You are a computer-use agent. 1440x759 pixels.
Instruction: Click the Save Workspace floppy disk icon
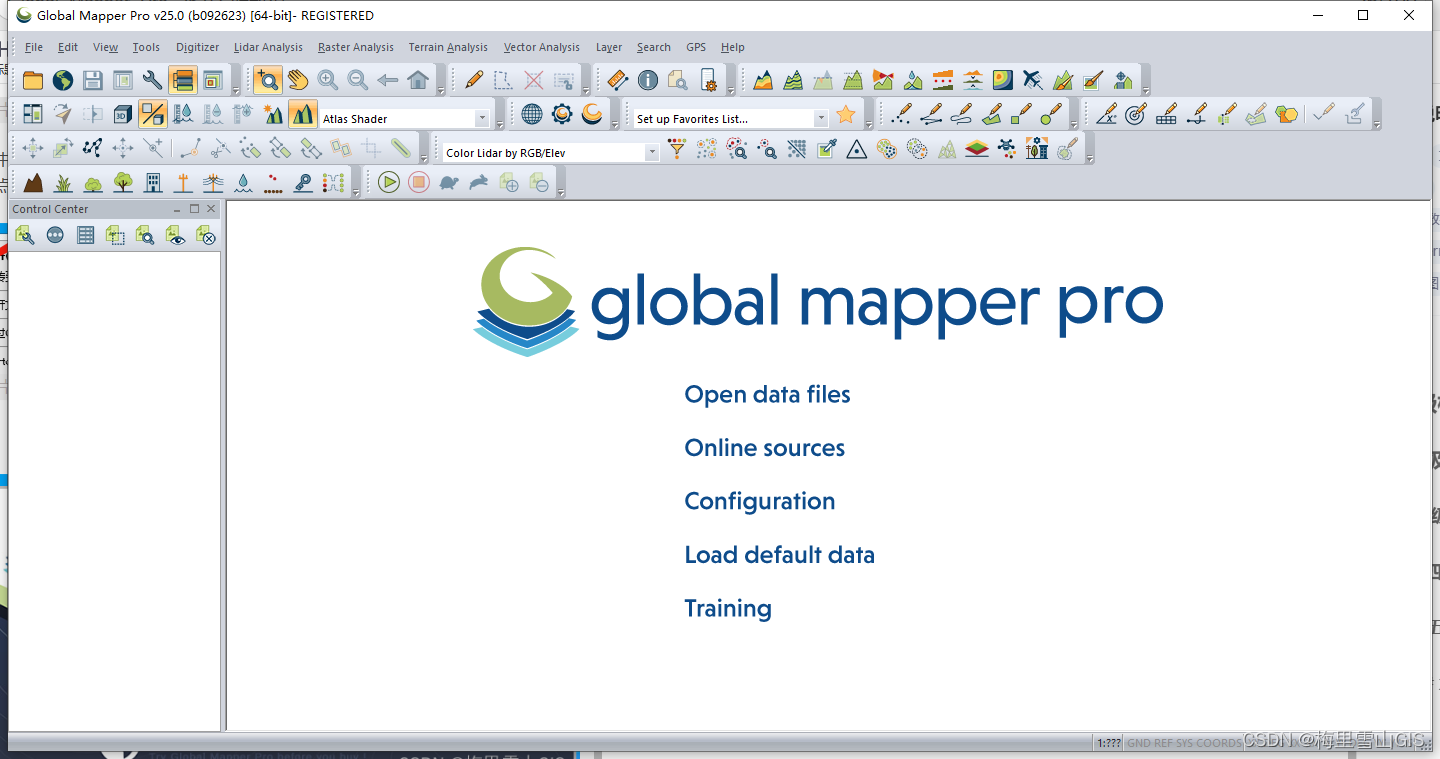click(93, 81)
